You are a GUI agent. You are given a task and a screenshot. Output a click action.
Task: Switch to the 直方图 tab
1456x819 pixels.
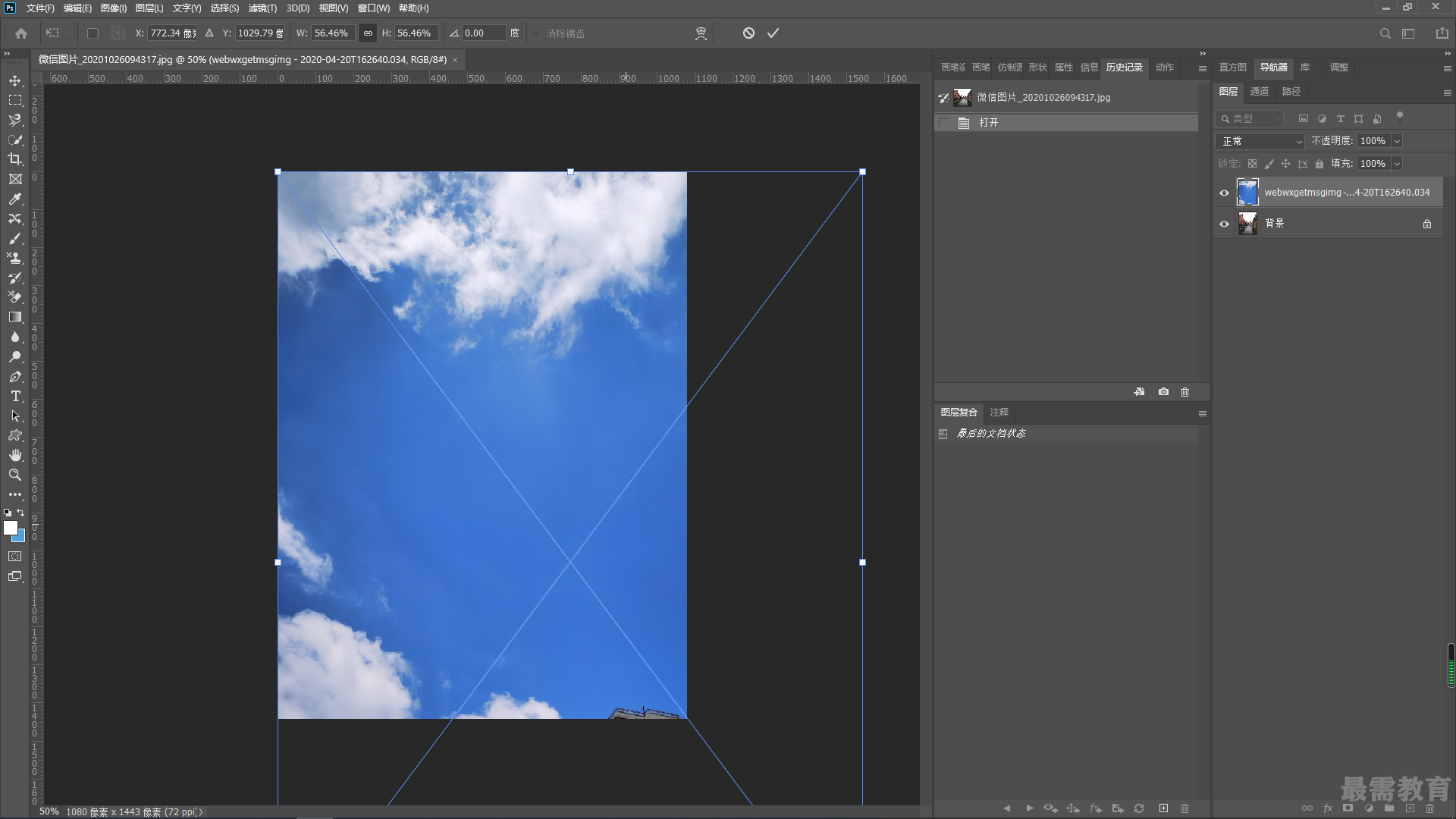point(1232,67)
